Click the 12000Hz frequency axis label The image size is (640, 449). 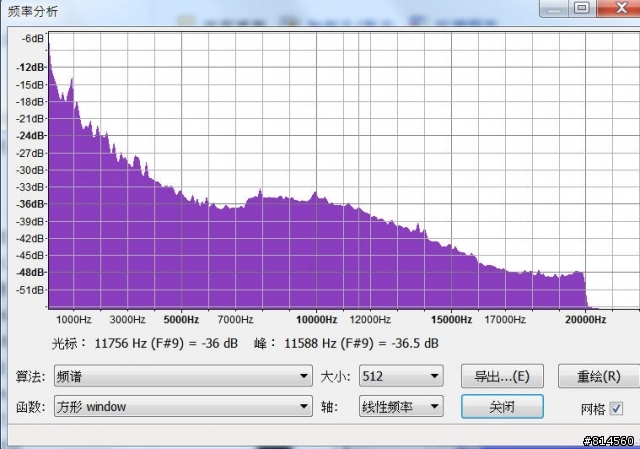(x=370, y=319)
